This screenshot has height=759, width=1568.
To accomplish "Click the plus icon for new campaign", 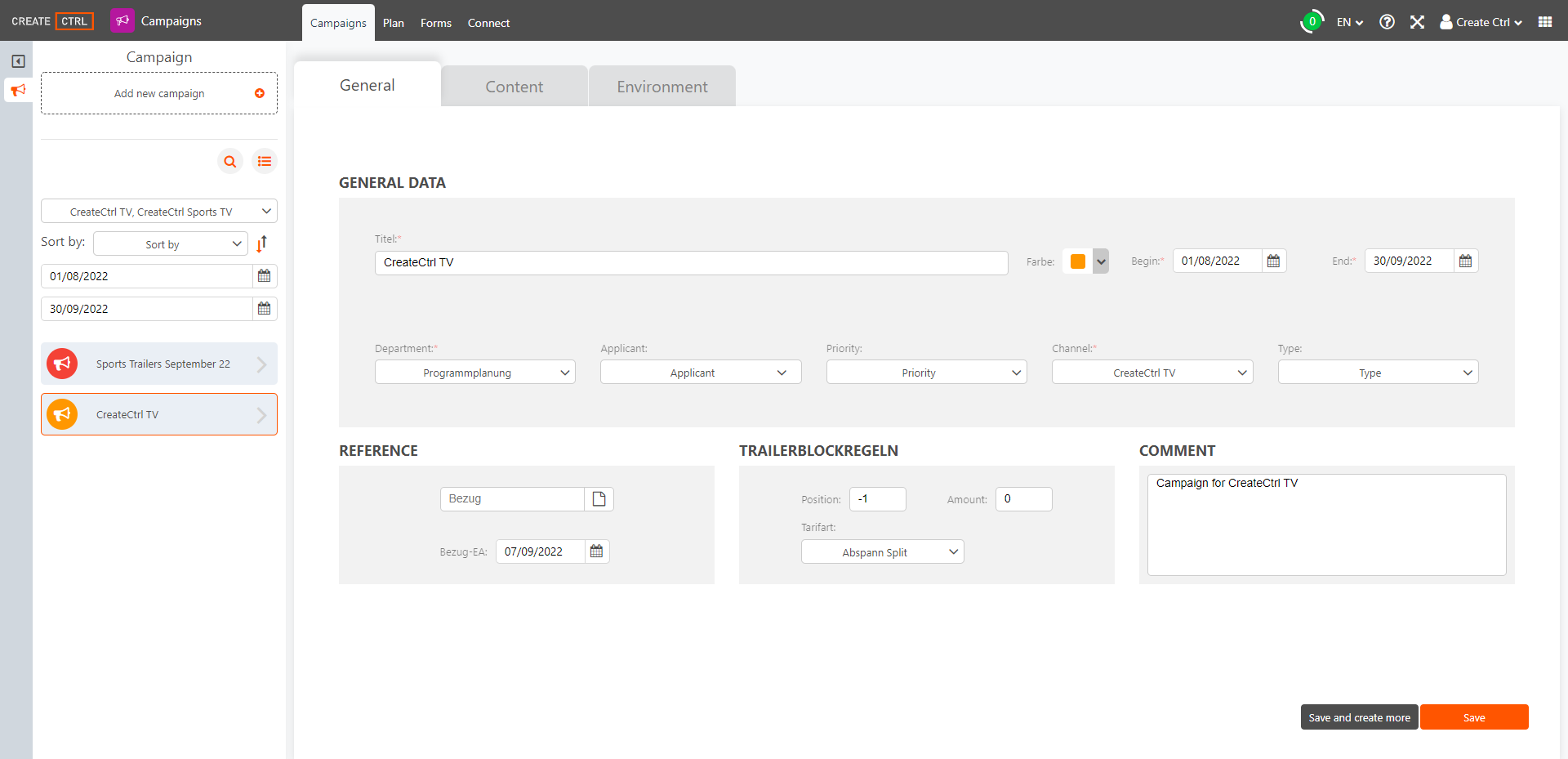I will pyautogui.click(x=260, y=93).
